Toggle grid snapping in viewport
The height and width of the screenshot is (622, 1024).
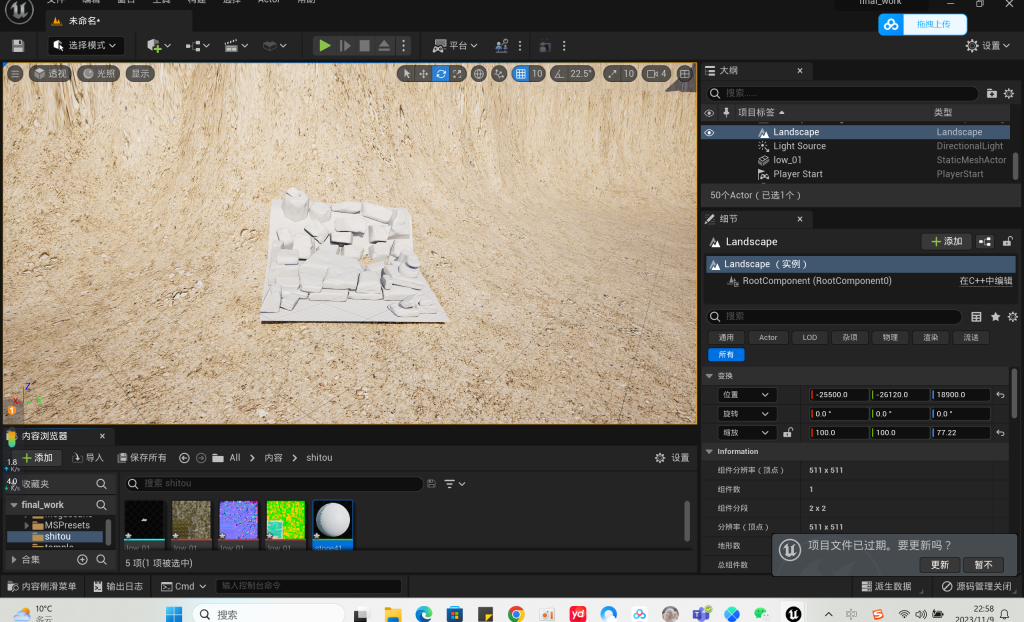click(x=520, y=74)
